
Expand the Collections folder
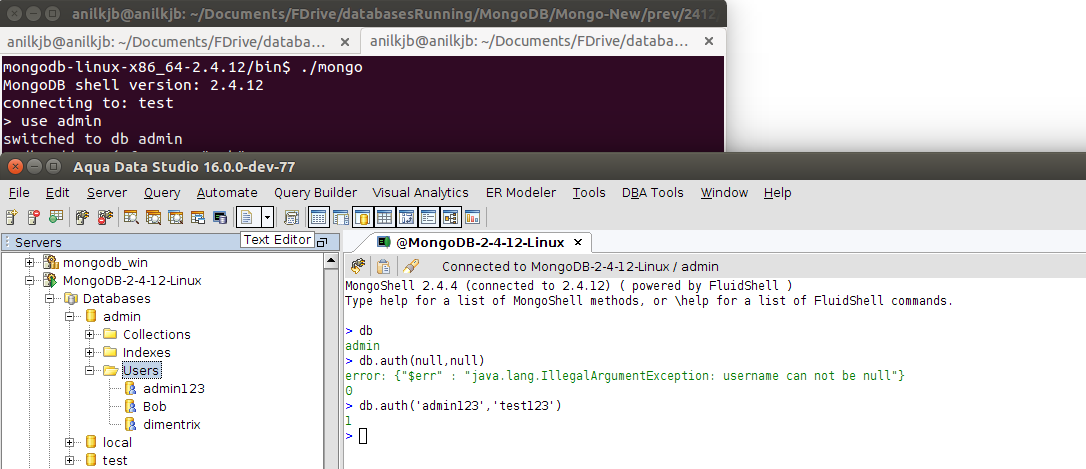(90, 335)
